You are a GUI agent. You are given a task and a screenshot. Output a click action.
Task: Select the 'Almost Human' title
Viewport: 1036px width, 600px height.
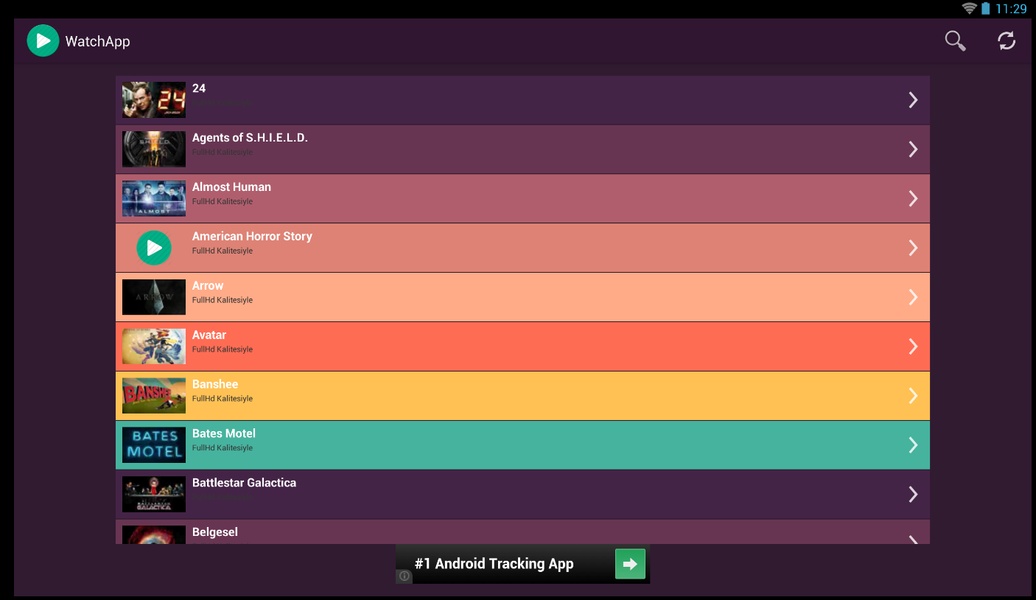tap(231, 187)
